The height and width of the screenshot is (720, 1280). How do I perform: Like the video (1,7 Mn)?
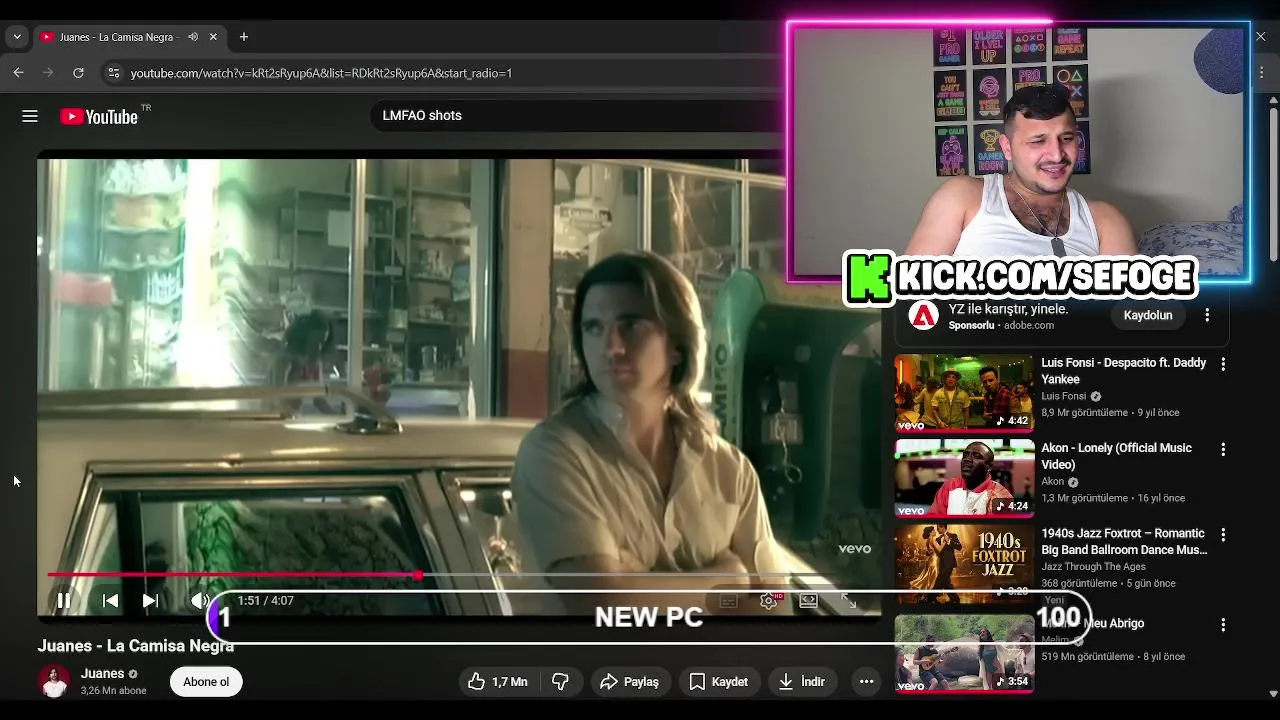(498, 682)
